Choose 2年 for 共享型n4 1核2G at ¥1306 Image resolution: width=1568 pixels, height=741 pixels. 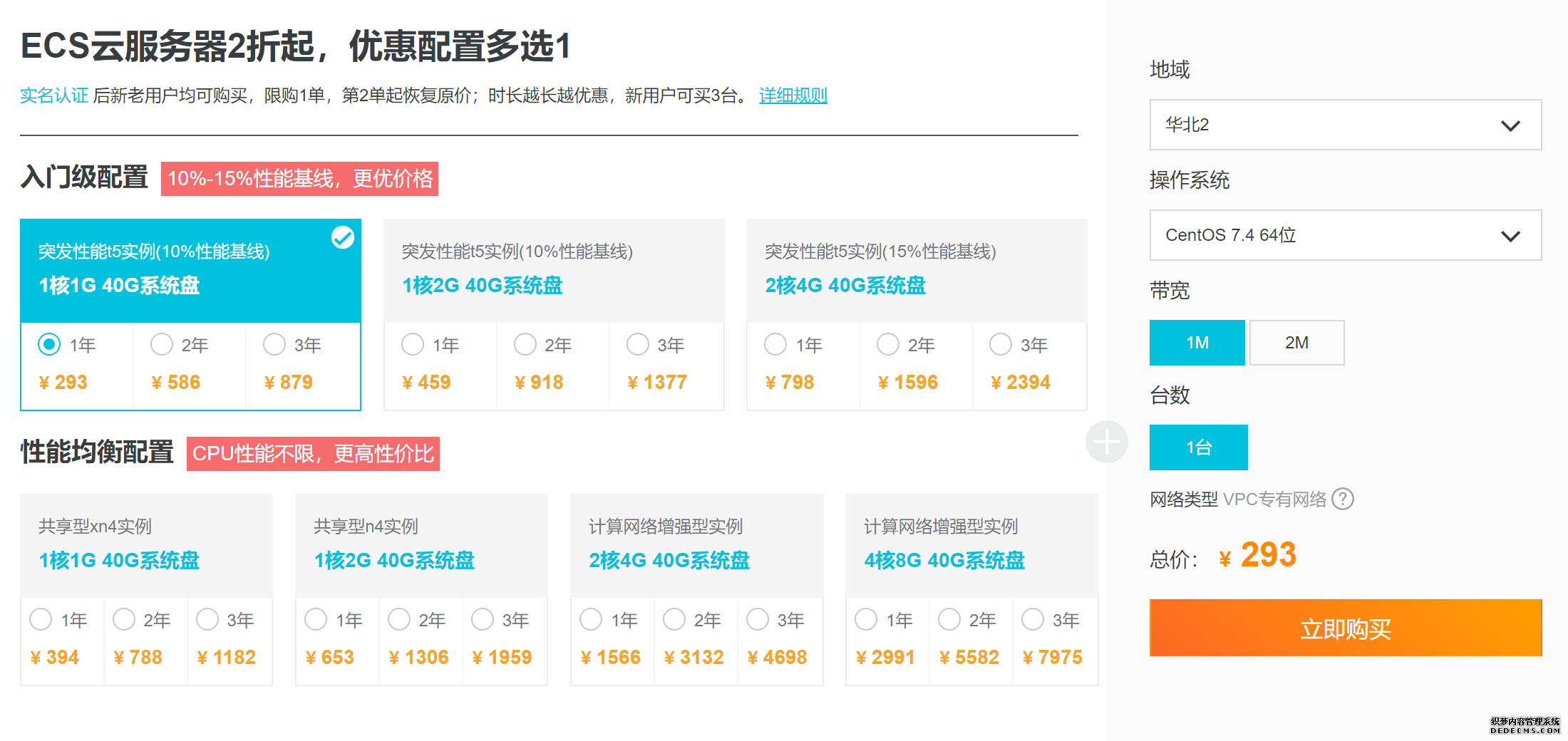coord(399,620)
